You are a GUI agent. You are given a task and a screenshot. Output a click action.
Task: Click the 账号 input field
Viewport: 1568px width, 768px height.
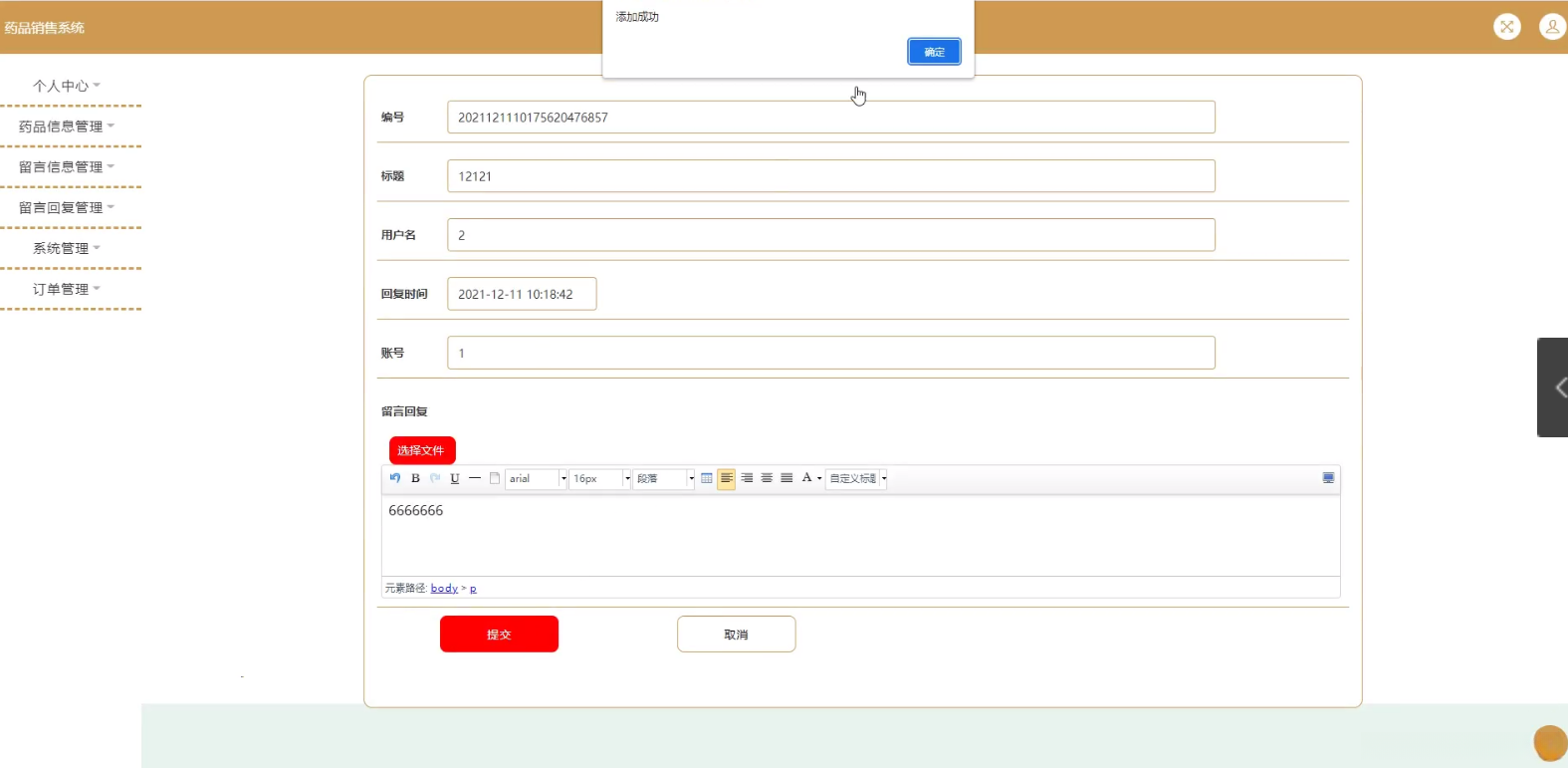[x=831, y=353]
